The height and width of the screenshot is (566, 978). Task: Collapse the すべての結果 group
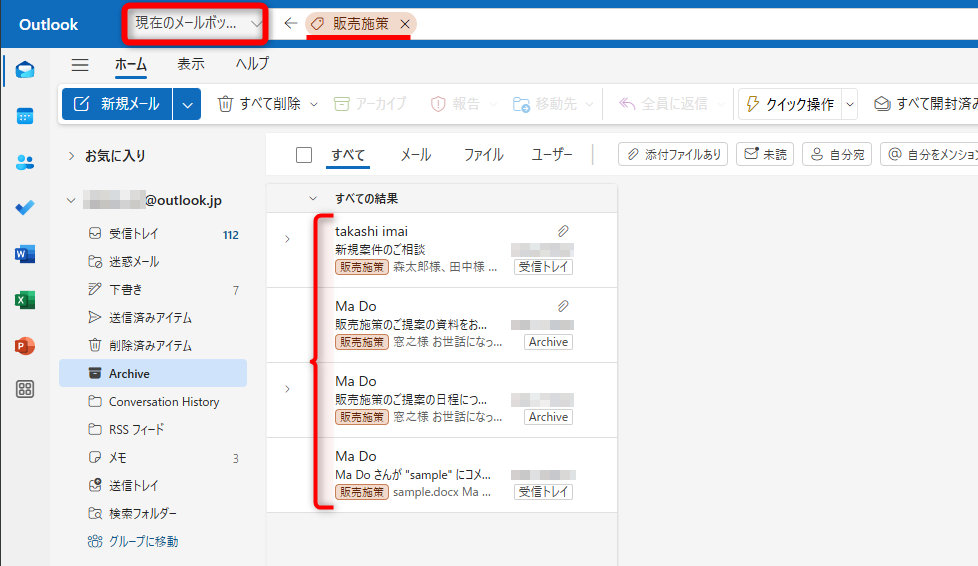point(313,198)
